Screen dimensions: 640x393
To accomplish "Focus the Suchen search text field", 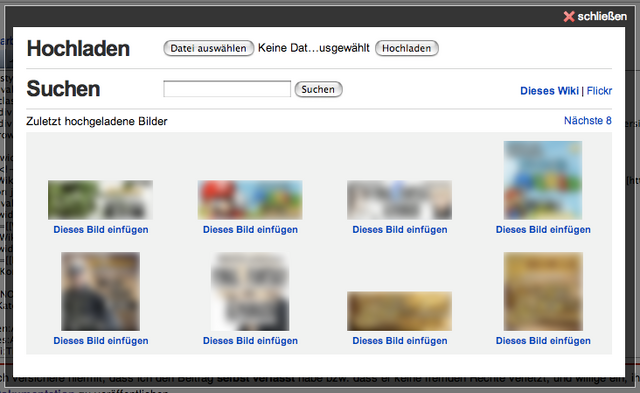I will point(227,89).
